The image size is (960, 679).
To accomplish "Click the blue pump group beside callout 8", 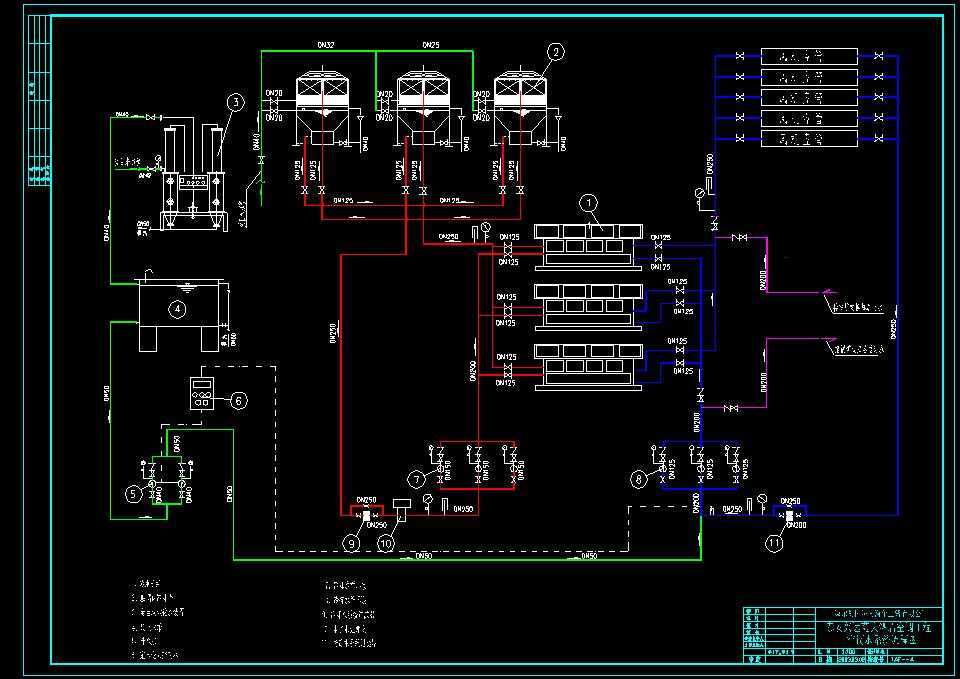I will (x=702, y=465).
